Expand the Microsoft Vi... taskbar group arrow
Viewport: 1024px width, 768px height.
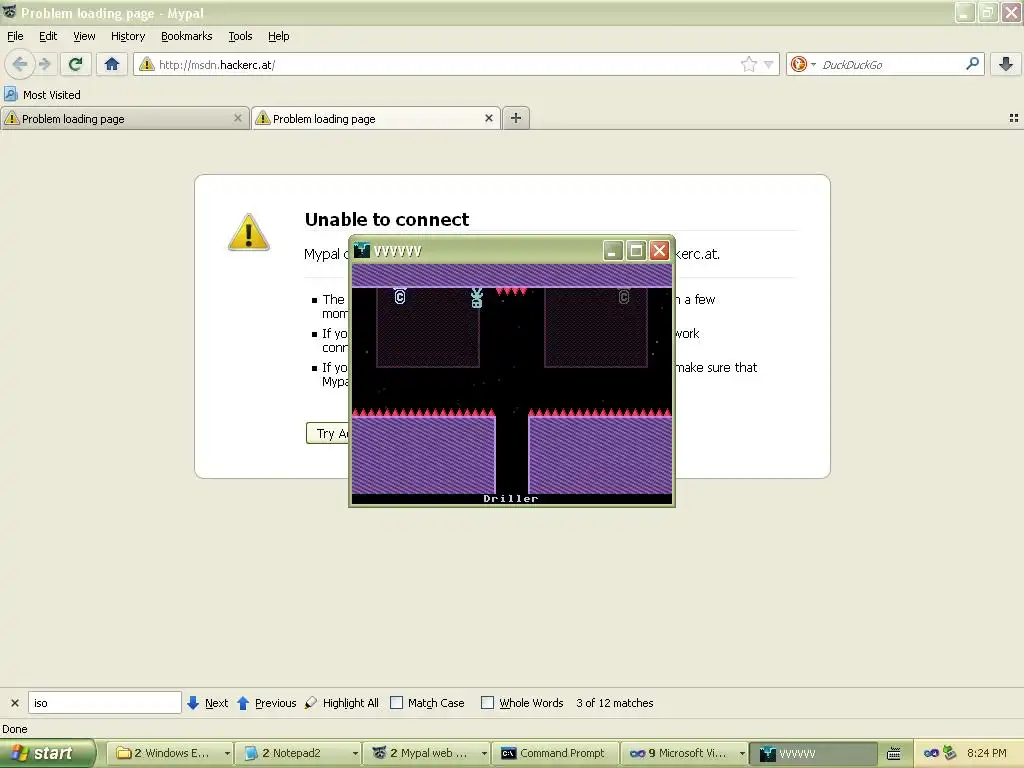pos(742,753)
